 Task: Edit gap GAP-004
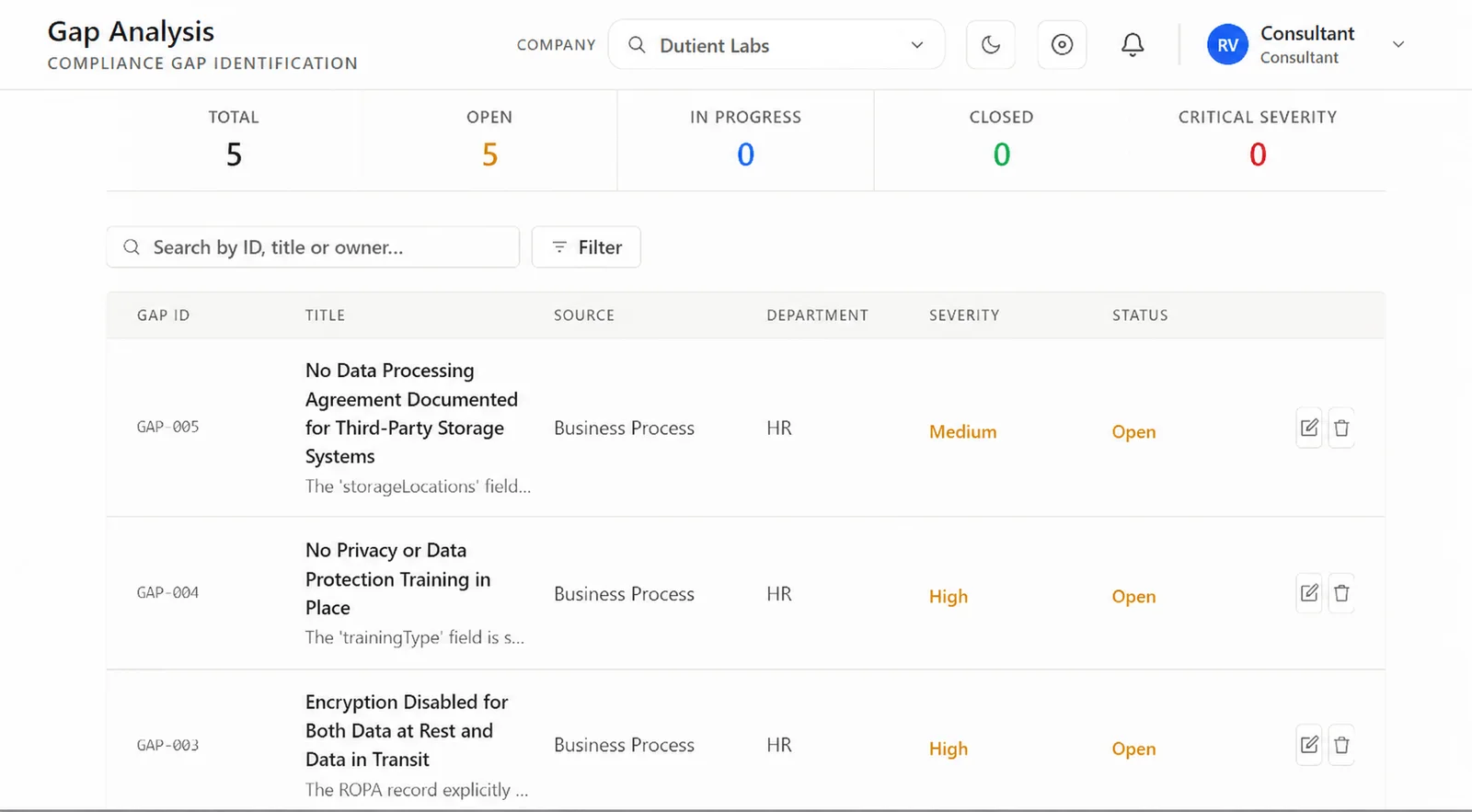tap(1309, 593)
